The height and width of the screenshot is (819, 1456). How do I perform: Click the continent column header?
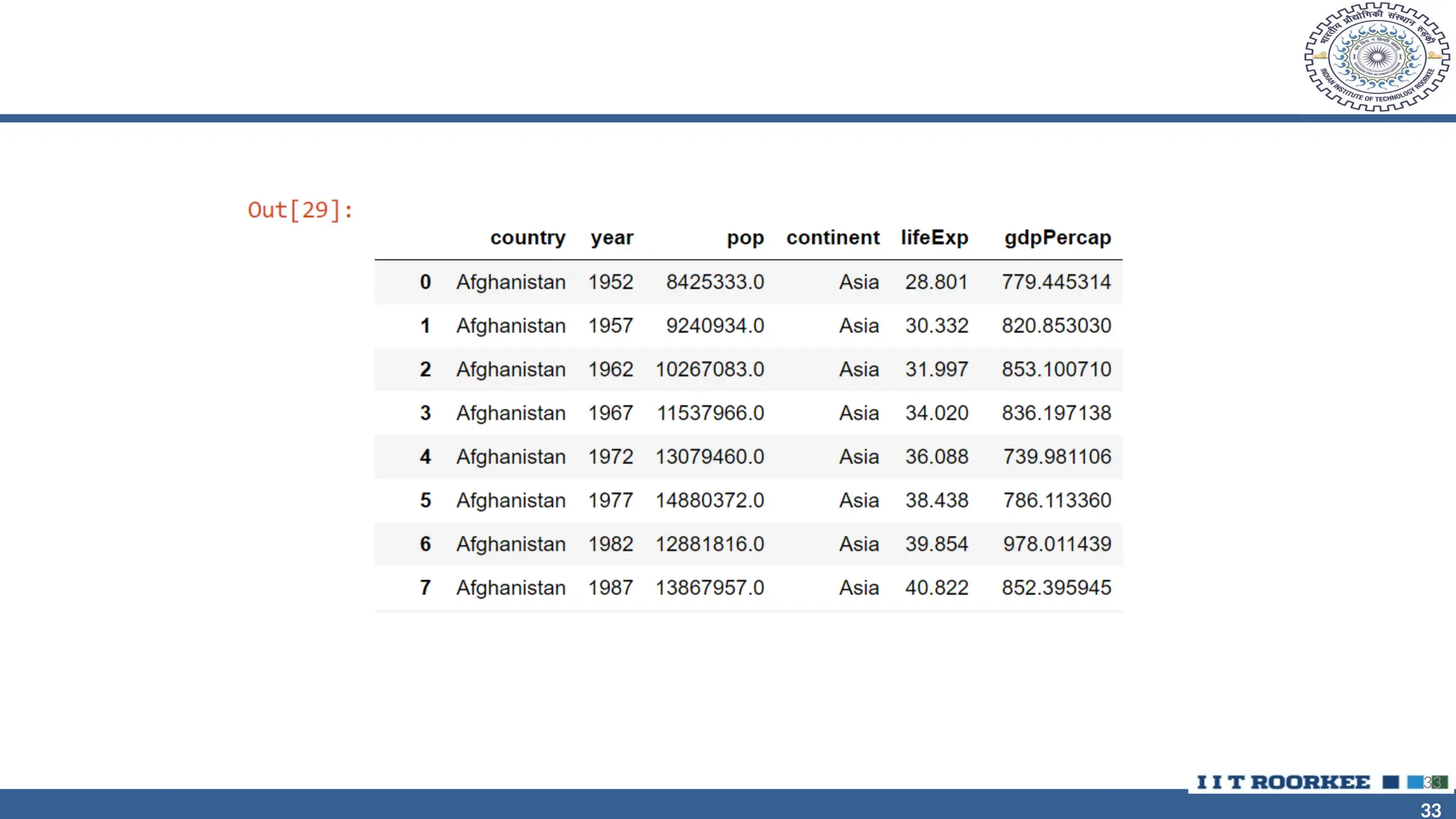tap(833, 237)
